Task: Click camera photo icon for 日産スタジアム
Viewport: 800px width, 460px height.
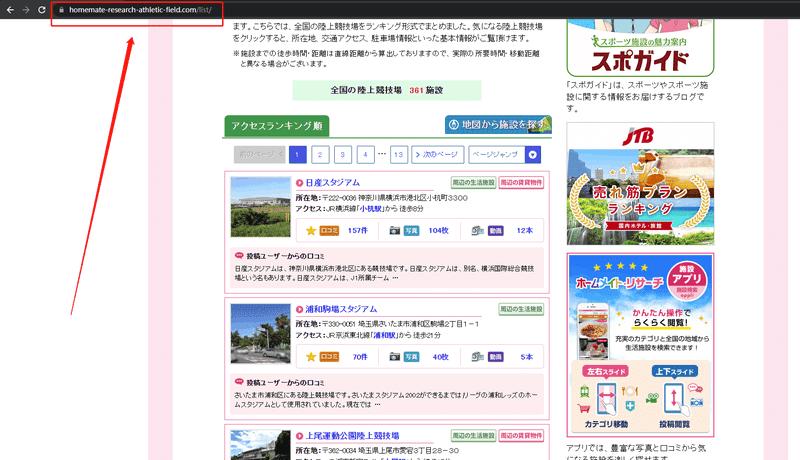Action: click(x=394, y=231)
